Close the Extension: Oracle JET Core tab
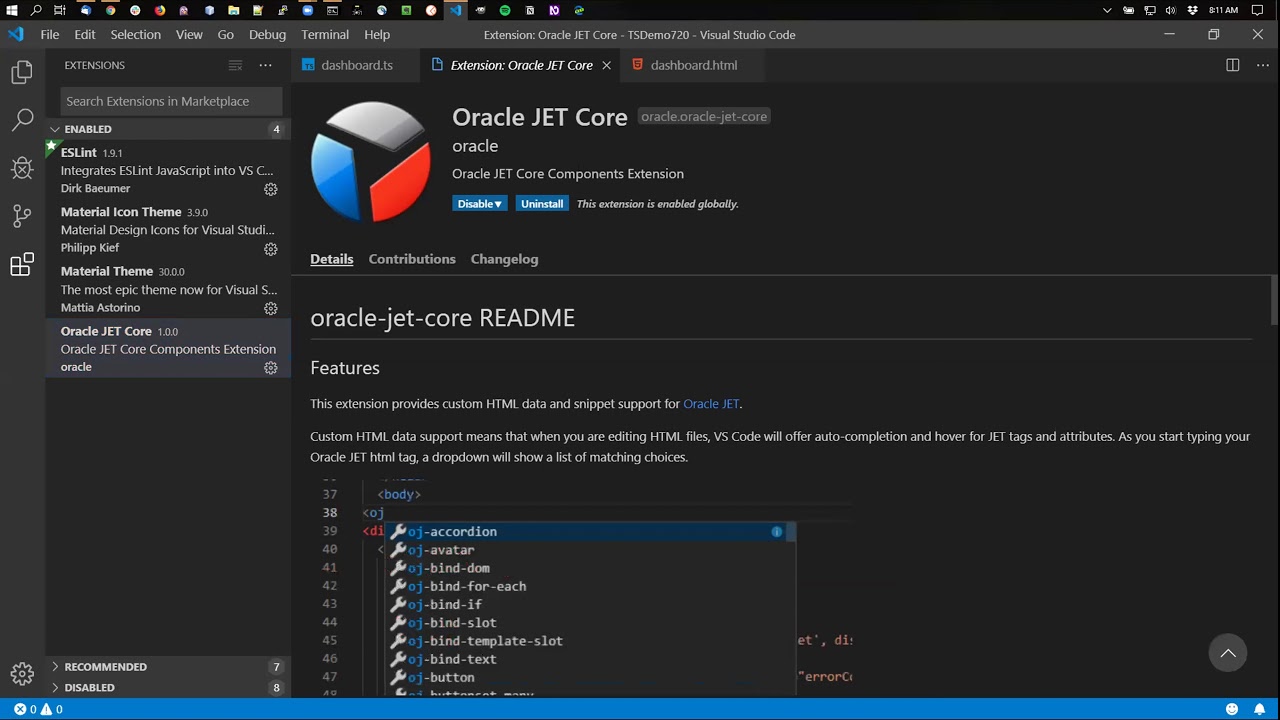Image resolution: width=1280 pixels, height=720 pixels. 606,65
